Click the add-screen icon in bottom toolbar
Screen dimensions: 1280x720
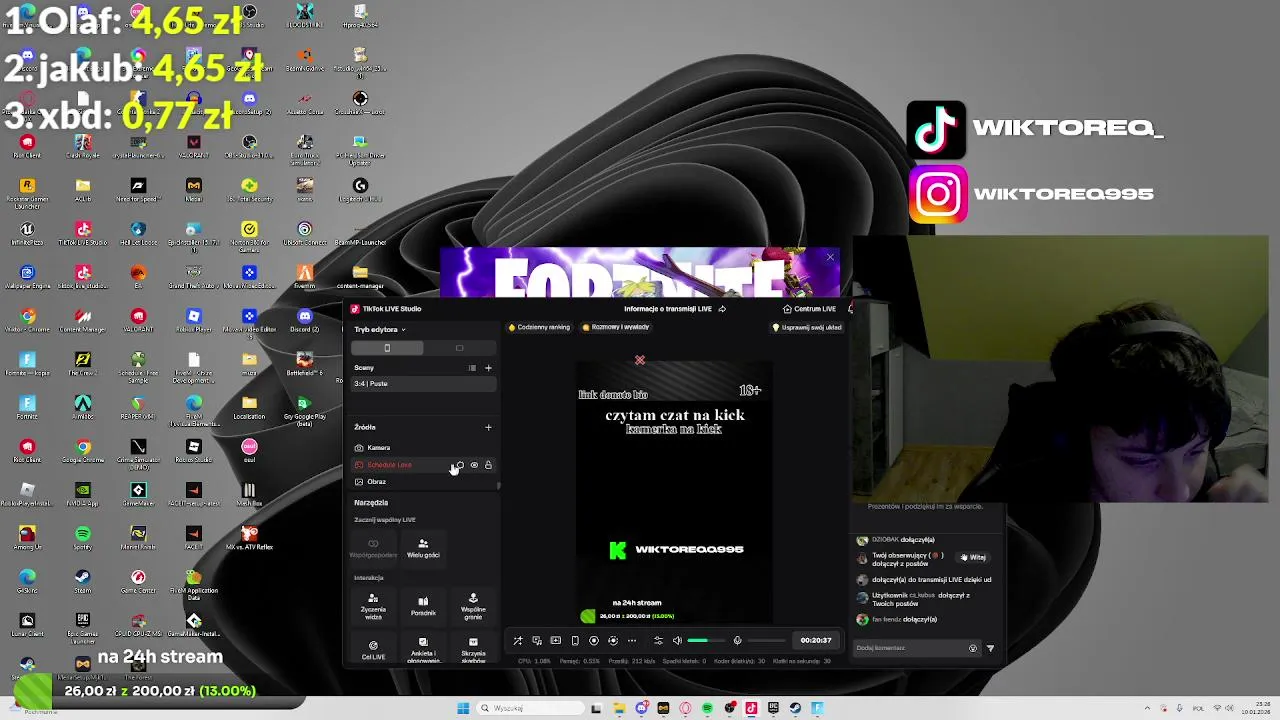[556, 641]
